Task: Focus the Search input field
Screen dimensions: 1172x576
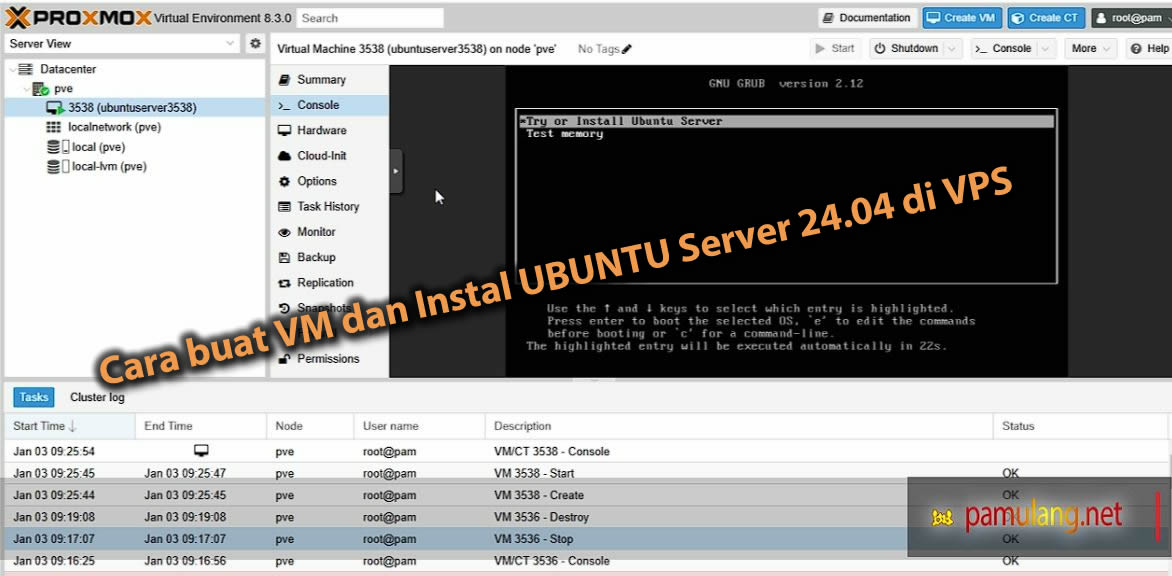Action: [x=370, y=18]
